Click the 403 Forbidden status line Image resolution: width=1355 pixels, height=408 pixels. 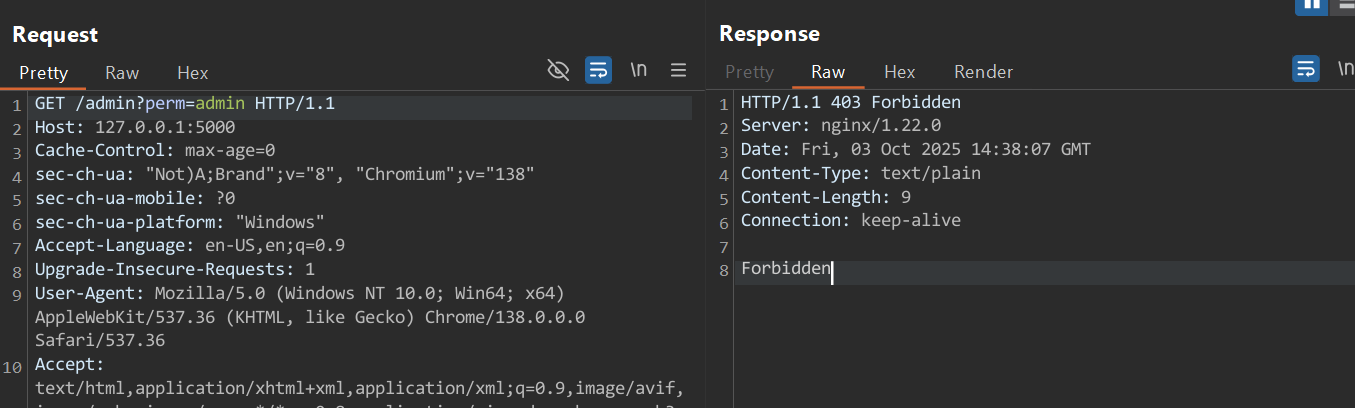tap(850, 103)
